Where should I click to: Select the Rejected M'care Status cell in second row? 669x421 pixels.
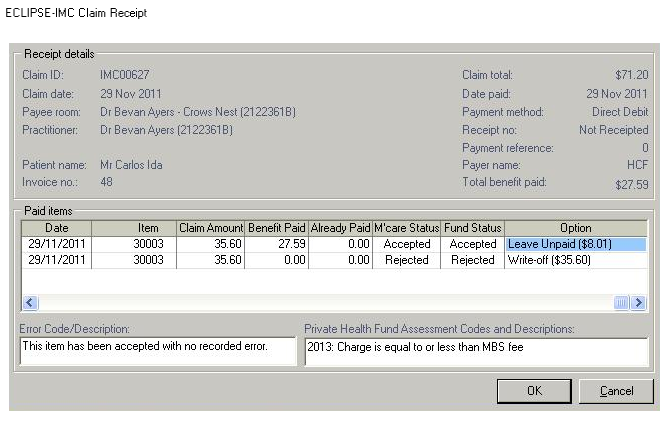pos(407,260)
